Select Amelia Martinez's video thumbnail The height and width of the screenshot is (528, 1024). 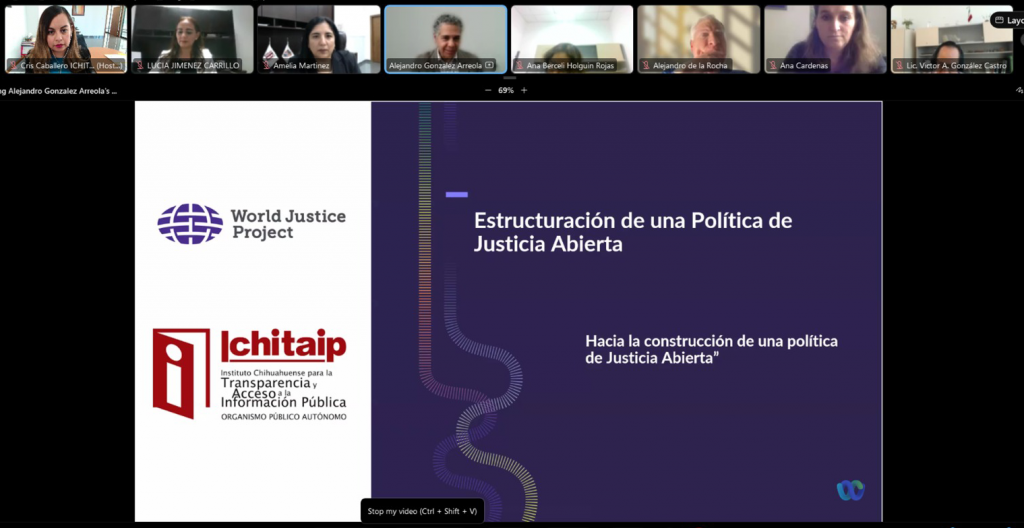319,39
